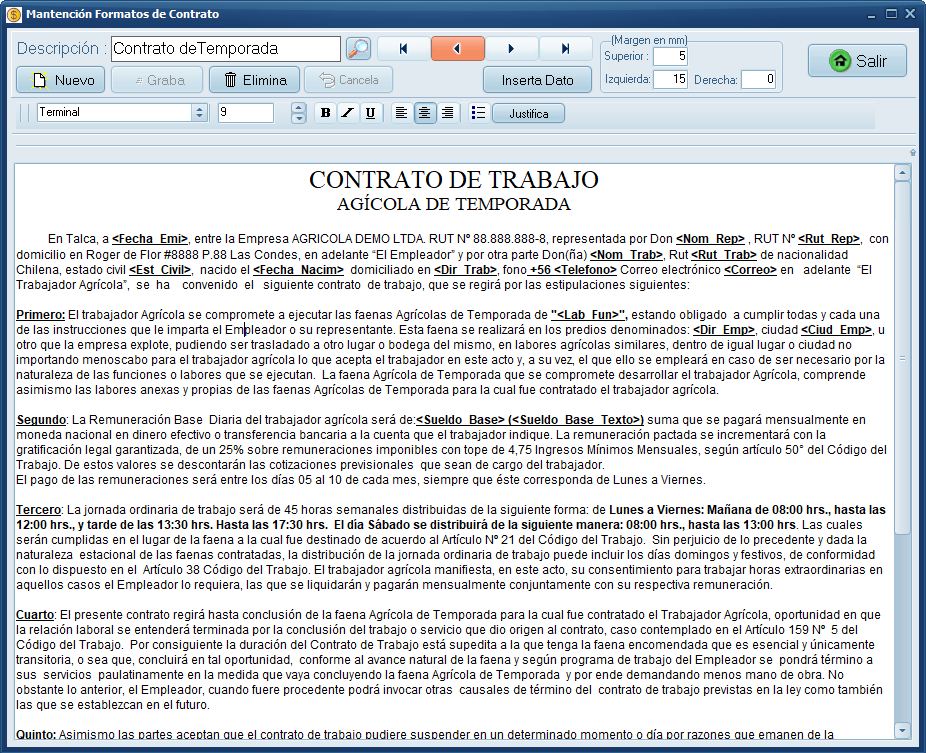The image size is (926, 753).
Task: Click the application icon in title bar
Action: 14,14
